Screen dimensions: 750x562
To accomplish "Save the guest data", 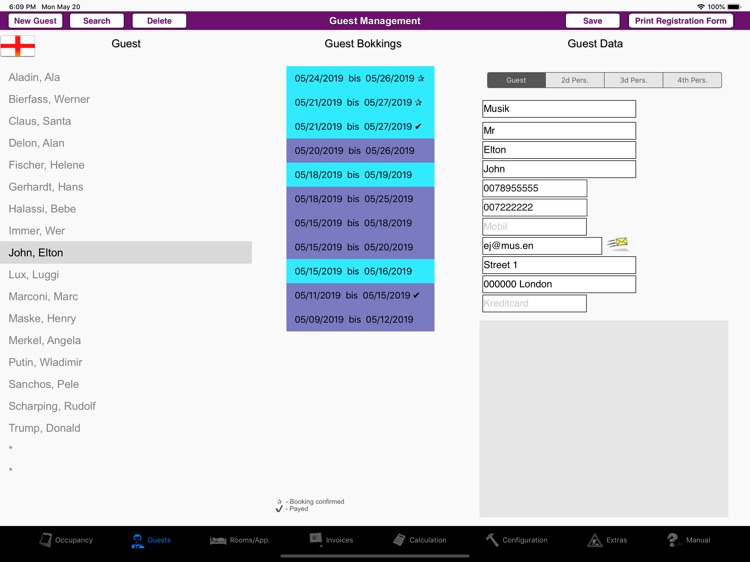I will click(593, 21).
